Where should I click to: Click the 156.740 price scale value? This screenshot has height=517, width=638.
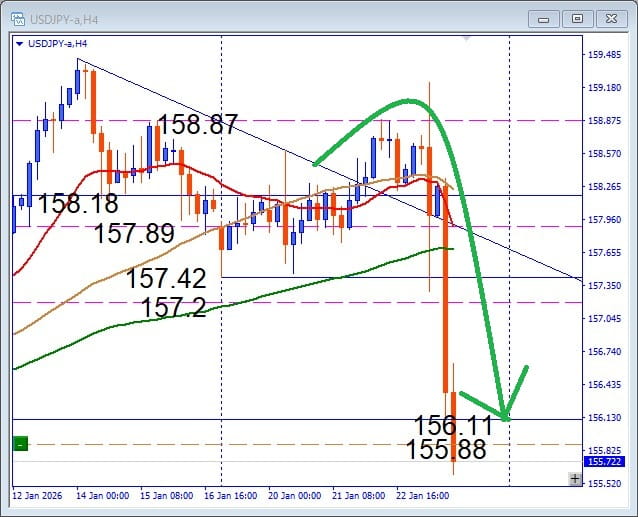pyautogui.click(x=605, y=351)
